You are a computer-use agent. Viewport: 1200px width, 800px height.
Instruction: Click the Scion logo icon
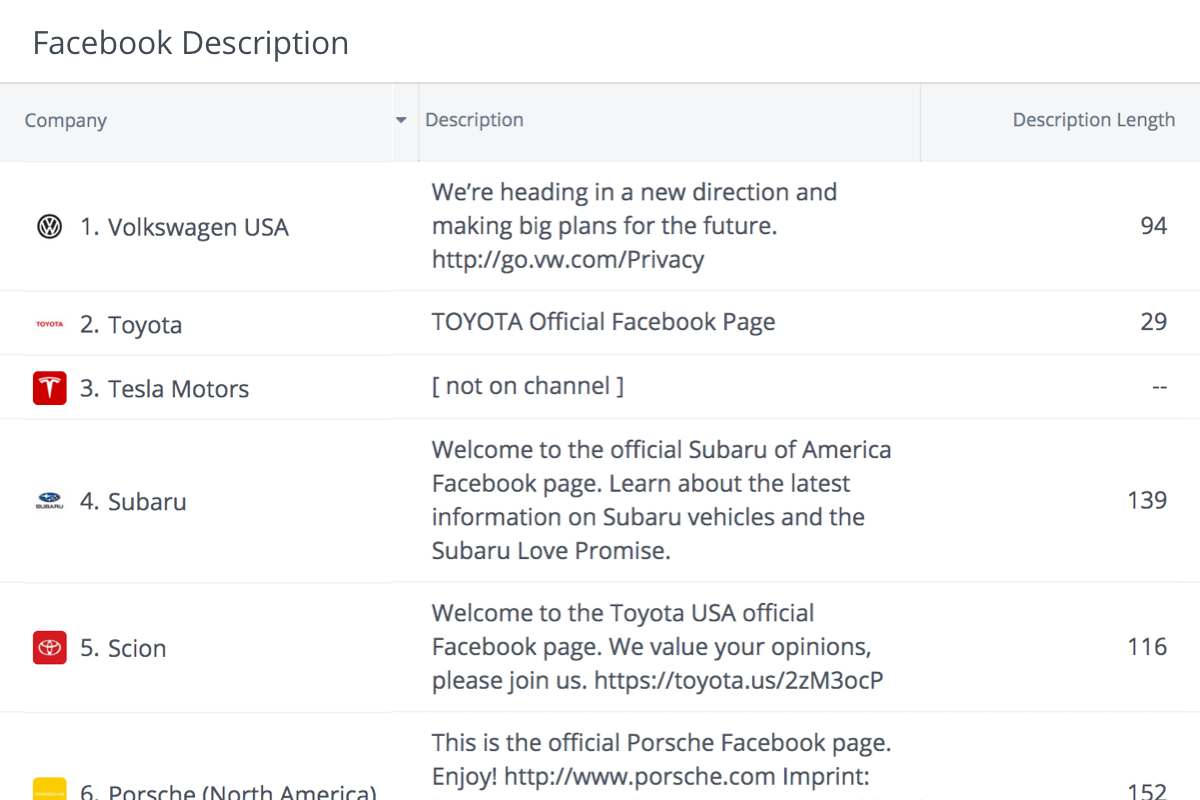tap(49, 648)
